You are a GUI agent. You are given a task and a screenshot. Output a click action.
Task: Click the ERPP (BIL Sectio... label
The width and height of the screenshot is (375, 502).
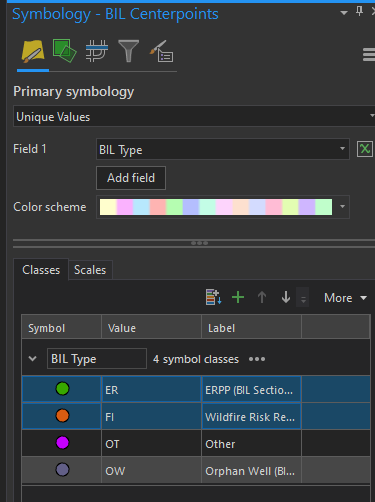click(x=251, y=389)
